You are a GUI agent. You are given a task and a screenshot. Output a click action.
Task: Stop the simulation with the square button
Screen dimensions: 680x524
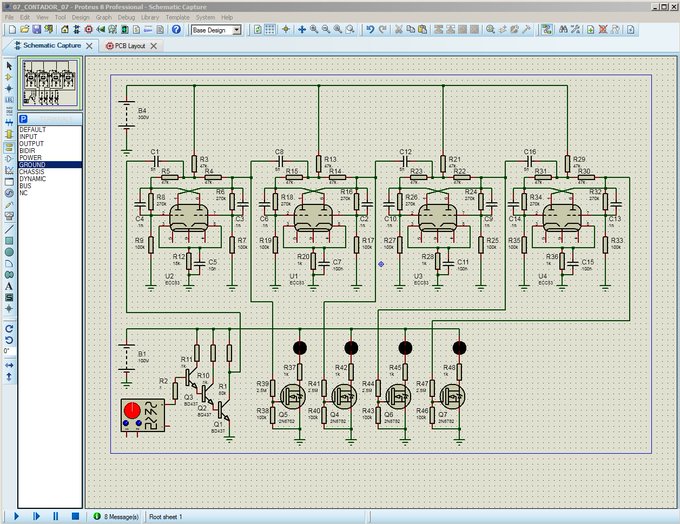75,516
